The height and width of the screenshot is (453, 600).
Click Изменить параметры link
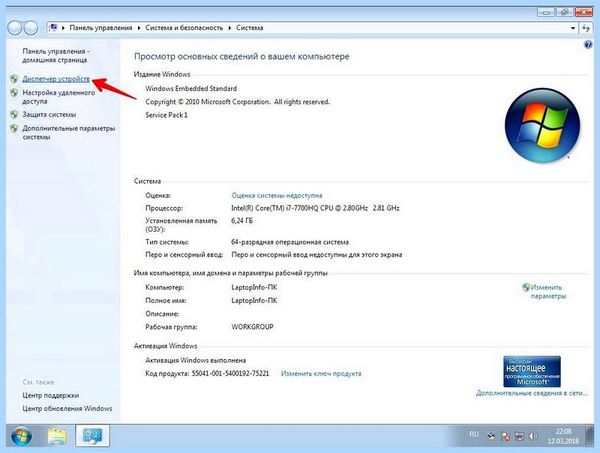[548, 292]
